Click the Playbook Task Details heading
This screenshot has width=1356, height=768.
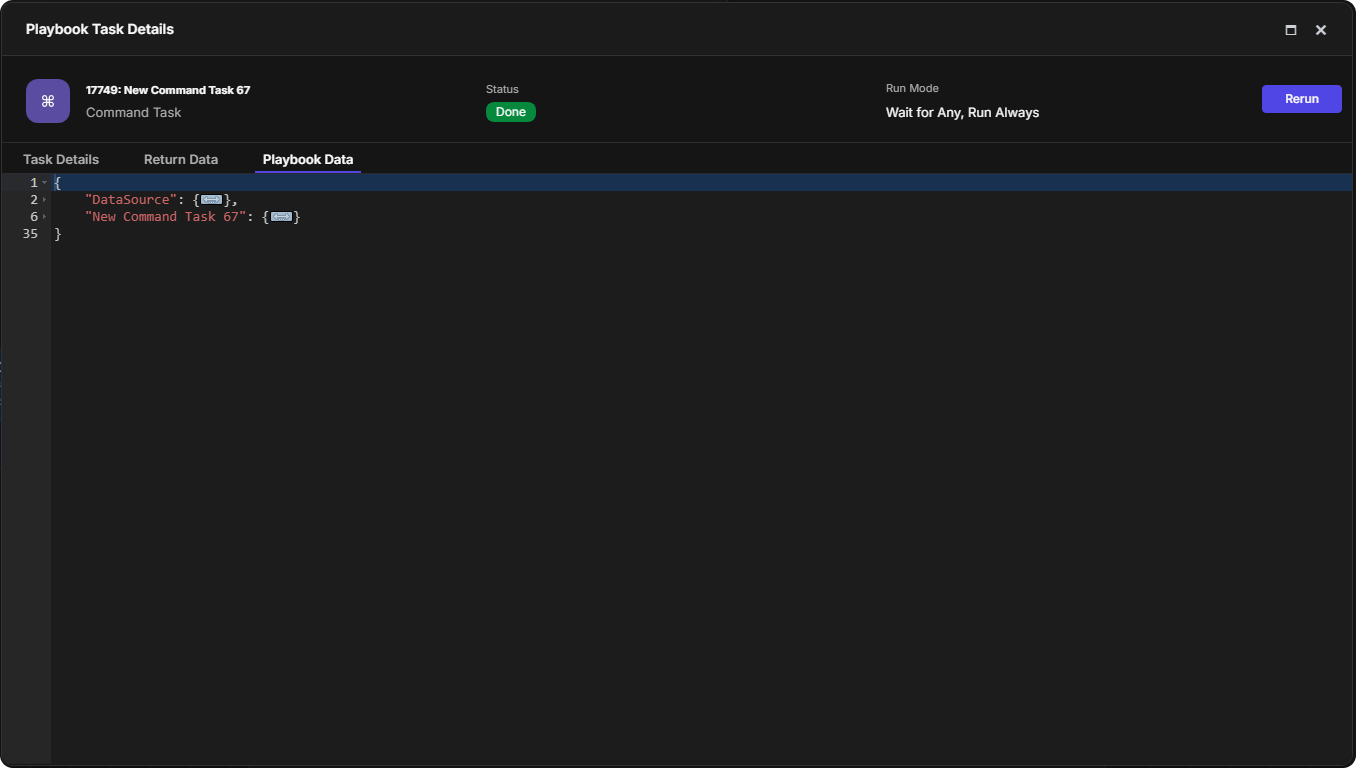[x=100, y=30]
